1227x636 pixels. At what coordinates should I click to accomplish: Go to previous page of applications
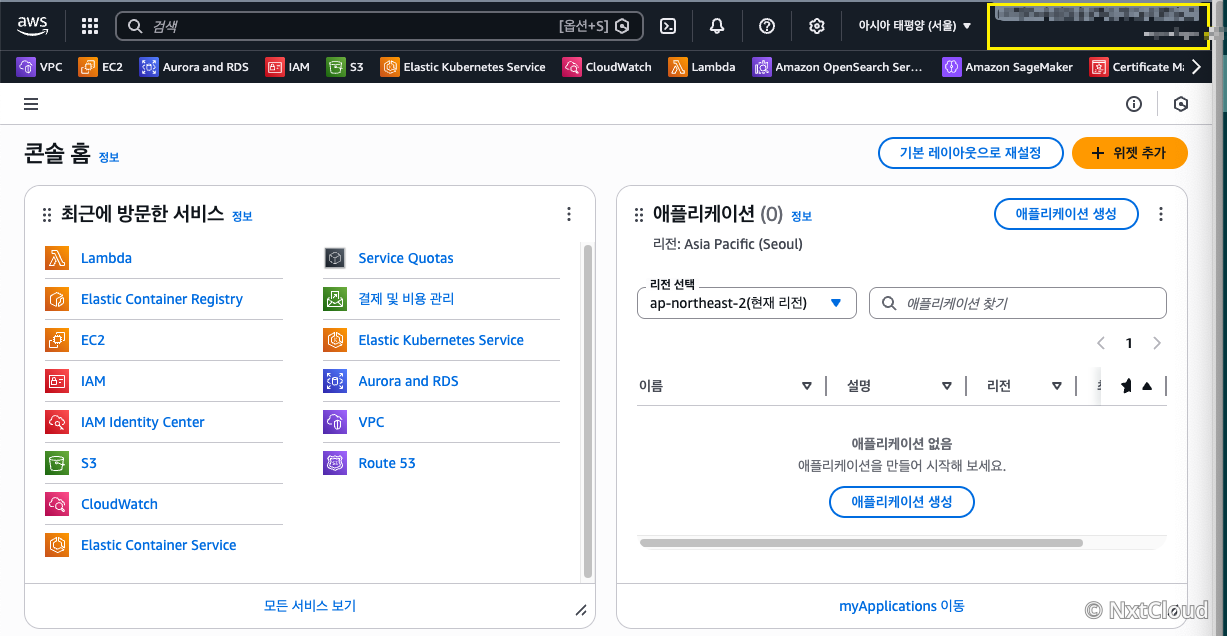coord(1101,343)
